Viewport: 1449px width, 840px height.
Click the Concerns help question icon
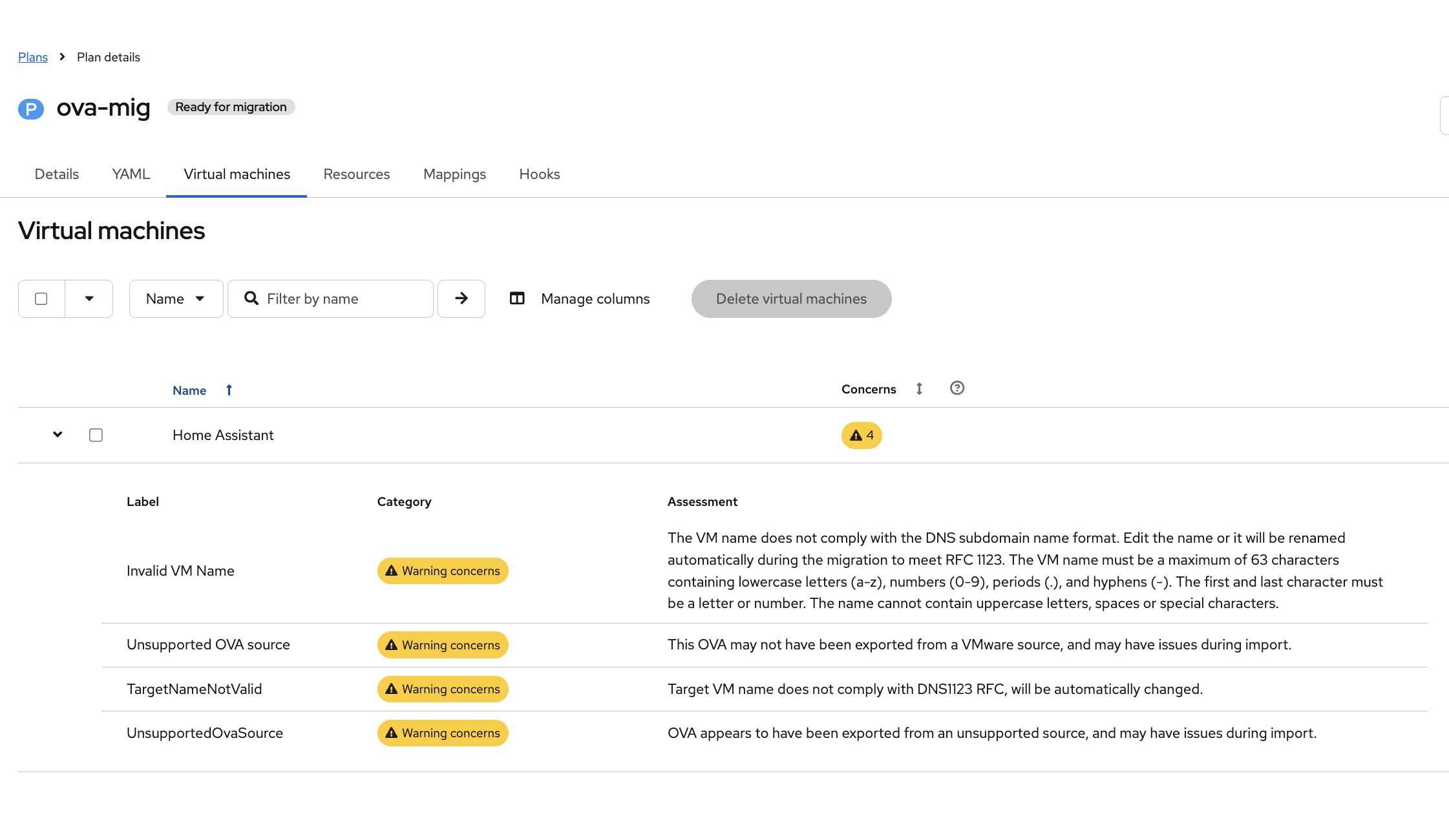tap(957, 388)
